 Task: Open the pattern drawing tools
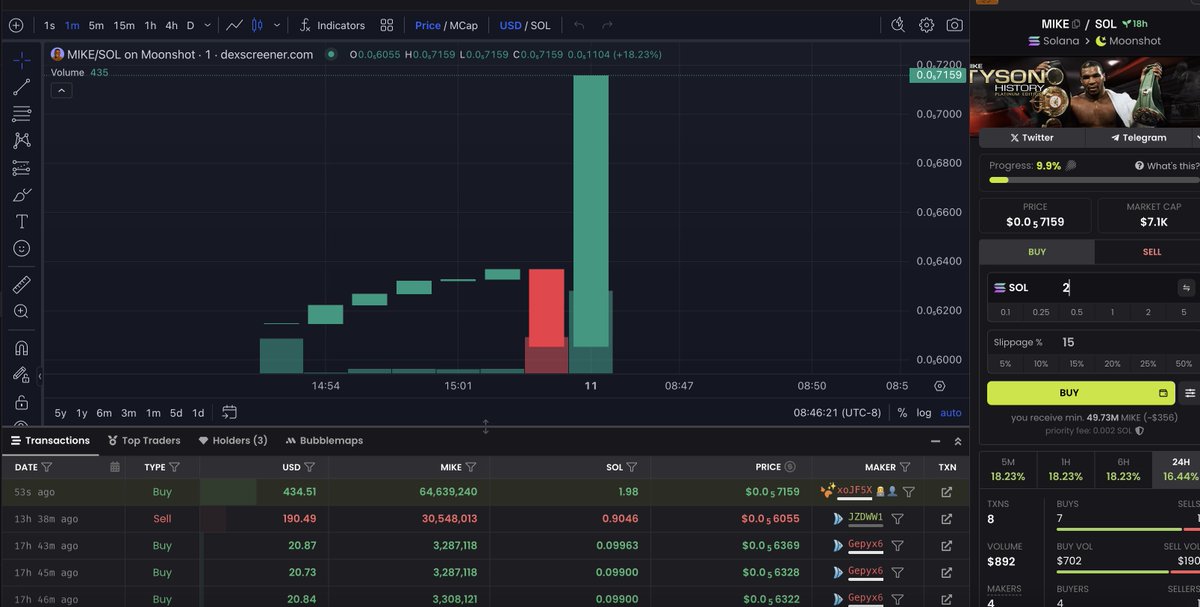[x=21, y=141]
